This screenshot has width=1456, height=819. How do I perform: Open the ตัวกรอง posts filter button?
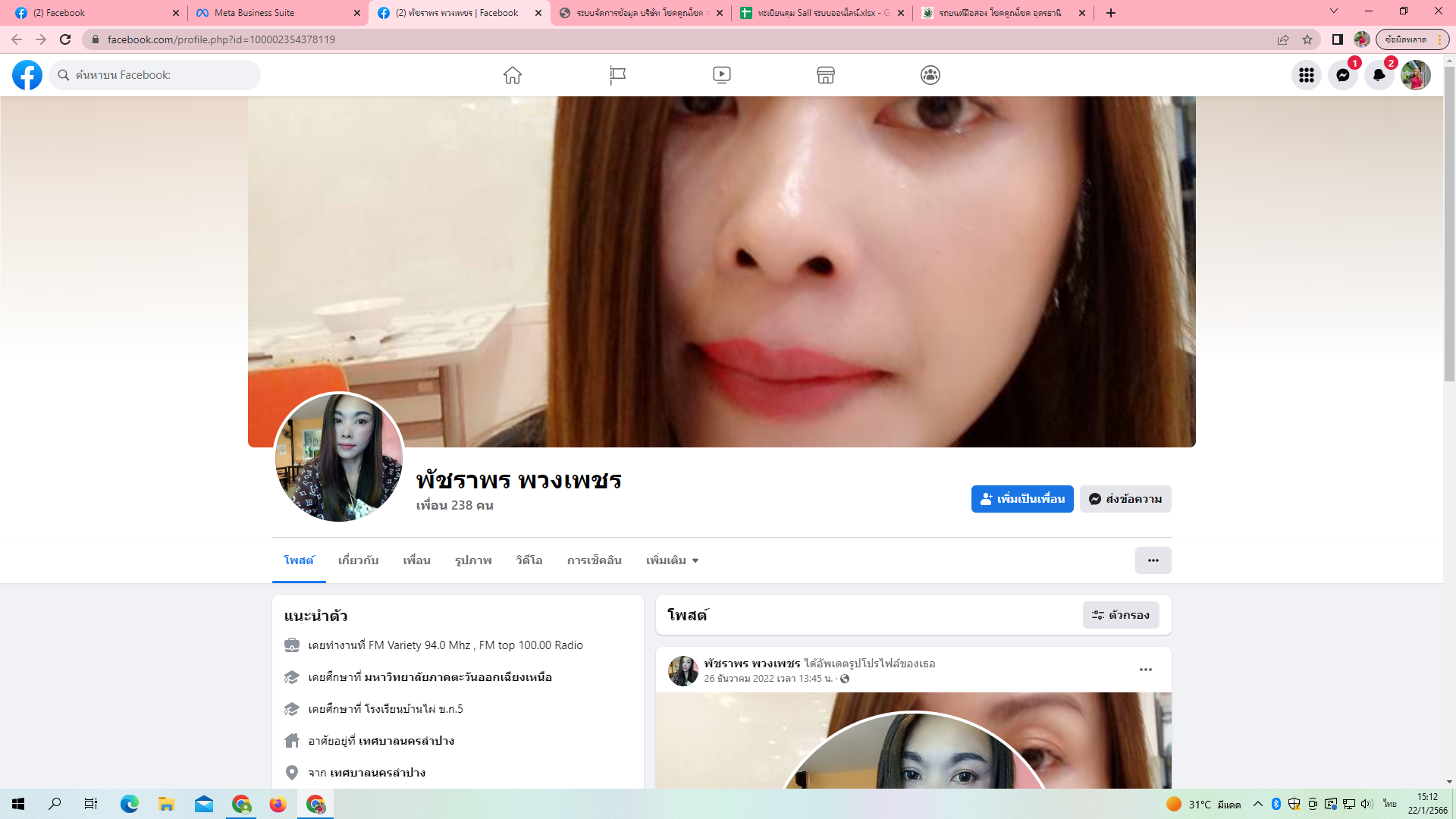coord(1120,615)
